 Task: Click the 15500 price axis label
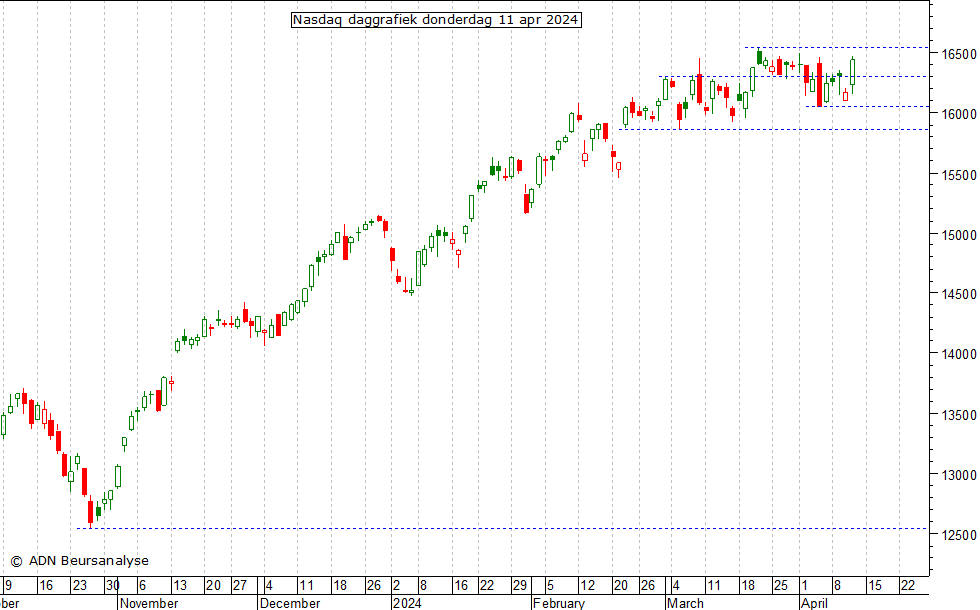click(959, 175)
